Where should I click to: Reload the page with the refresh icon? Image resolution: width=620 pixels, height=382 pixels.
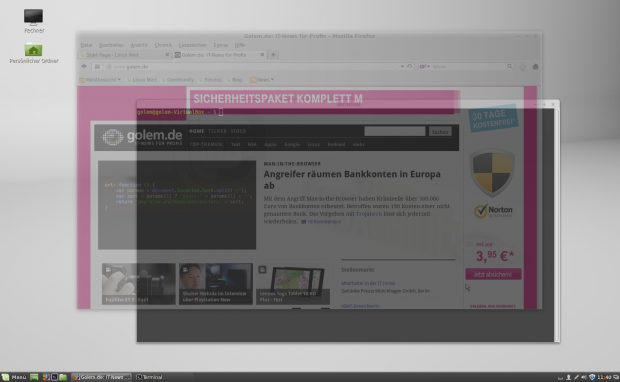coord(410,66)
